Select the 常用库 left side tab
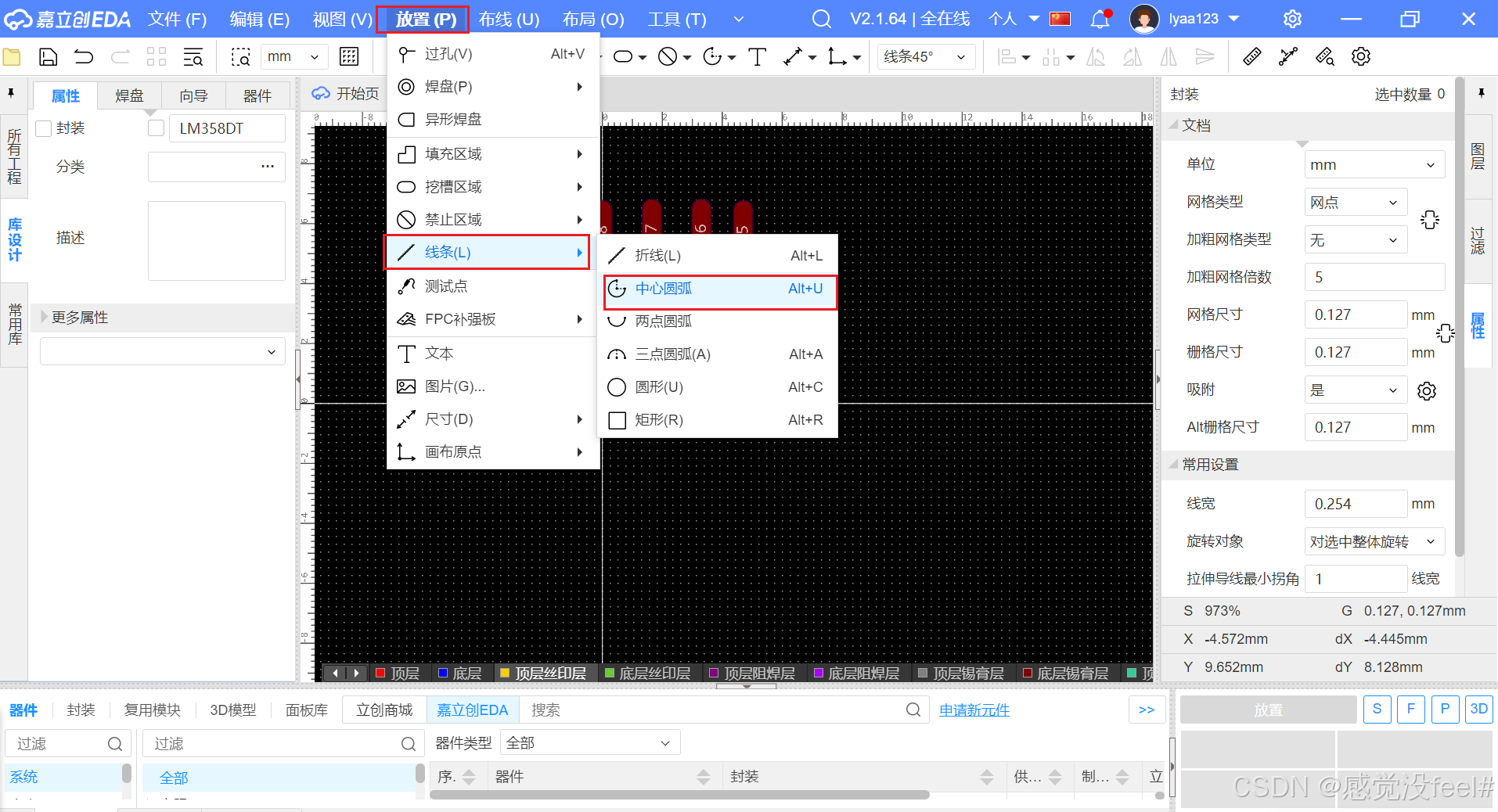This screenshot has width=1498, height=812. click(14, 324)
